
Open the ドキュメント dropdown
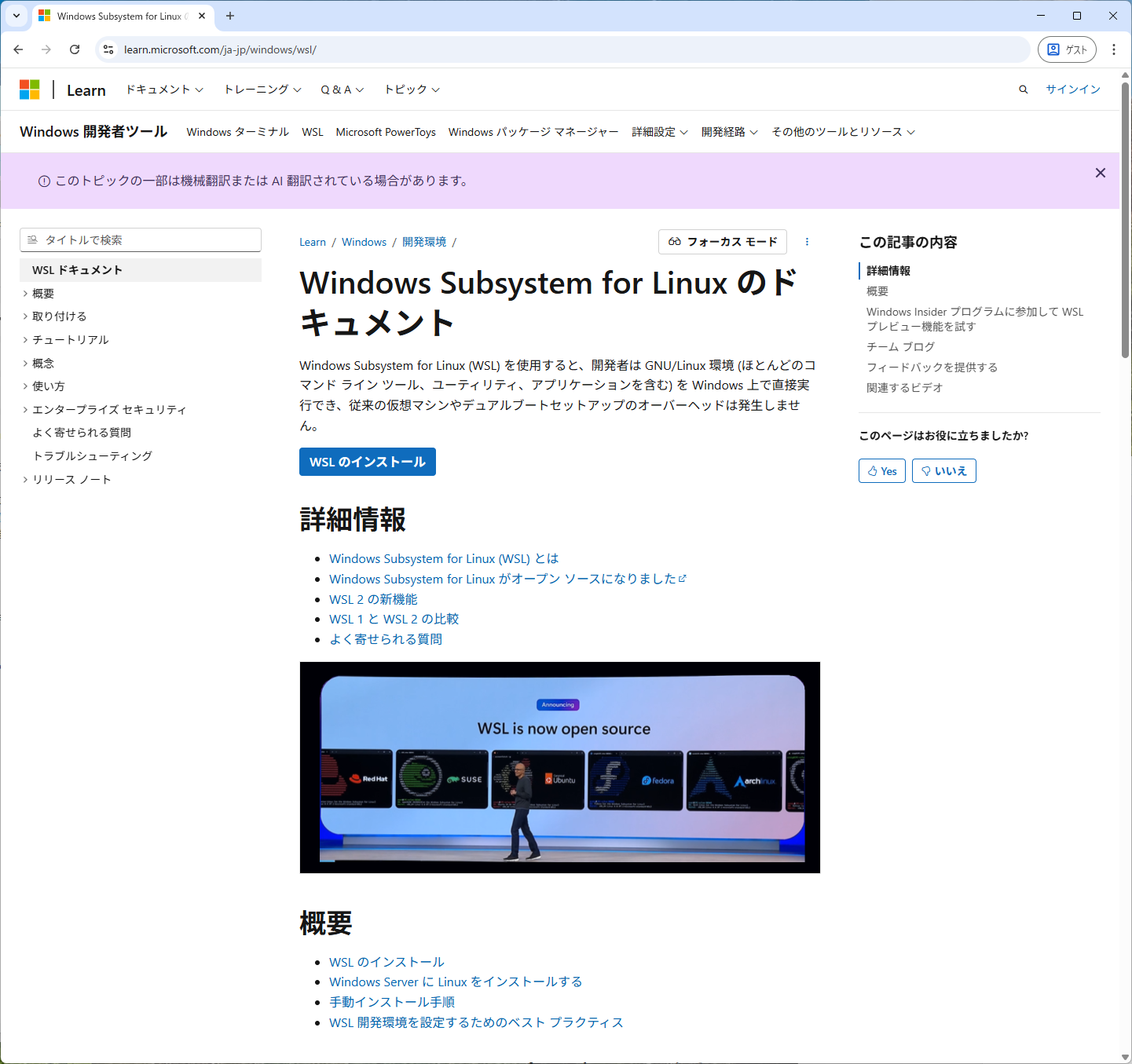click(163, 89)
